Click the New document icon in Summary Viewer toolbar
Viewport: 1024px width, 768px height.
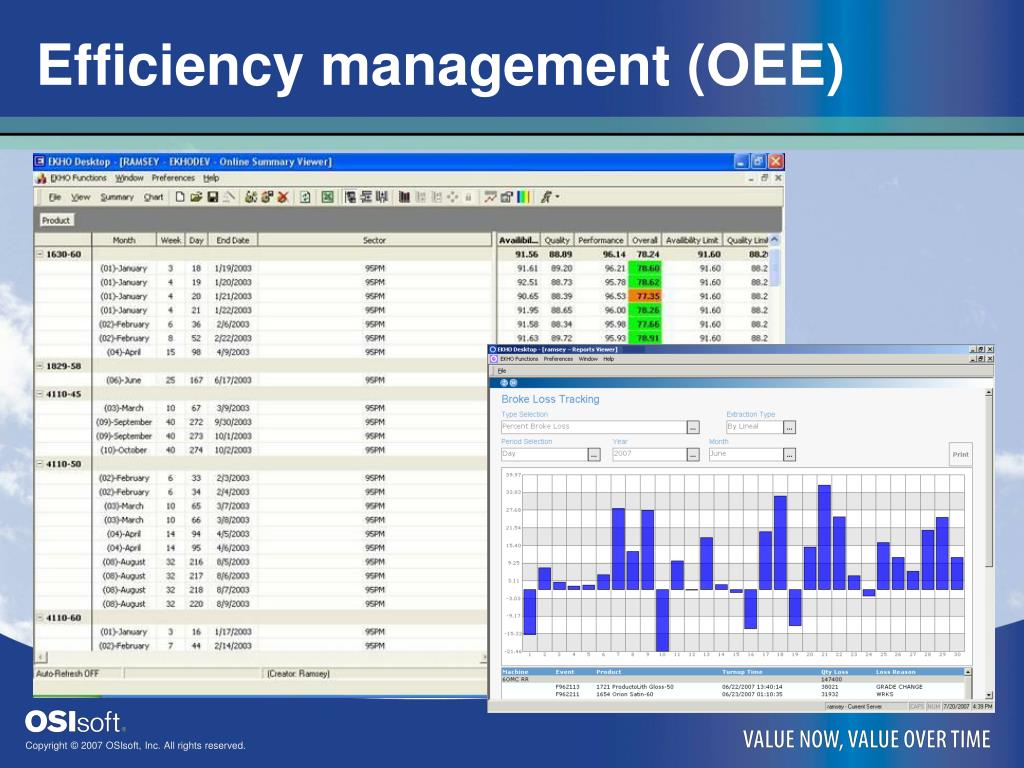(180, 197)
